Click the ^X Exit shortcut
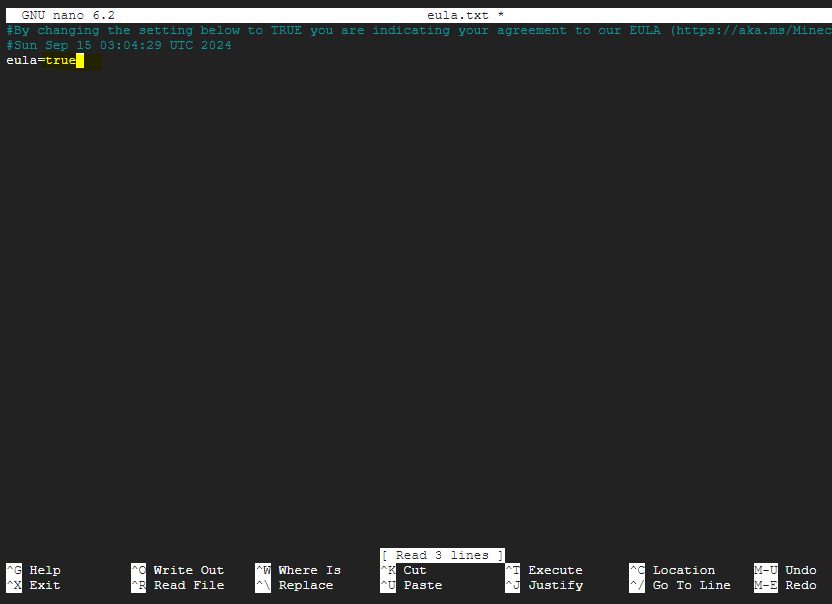832x604 pixels. (33, 585)
